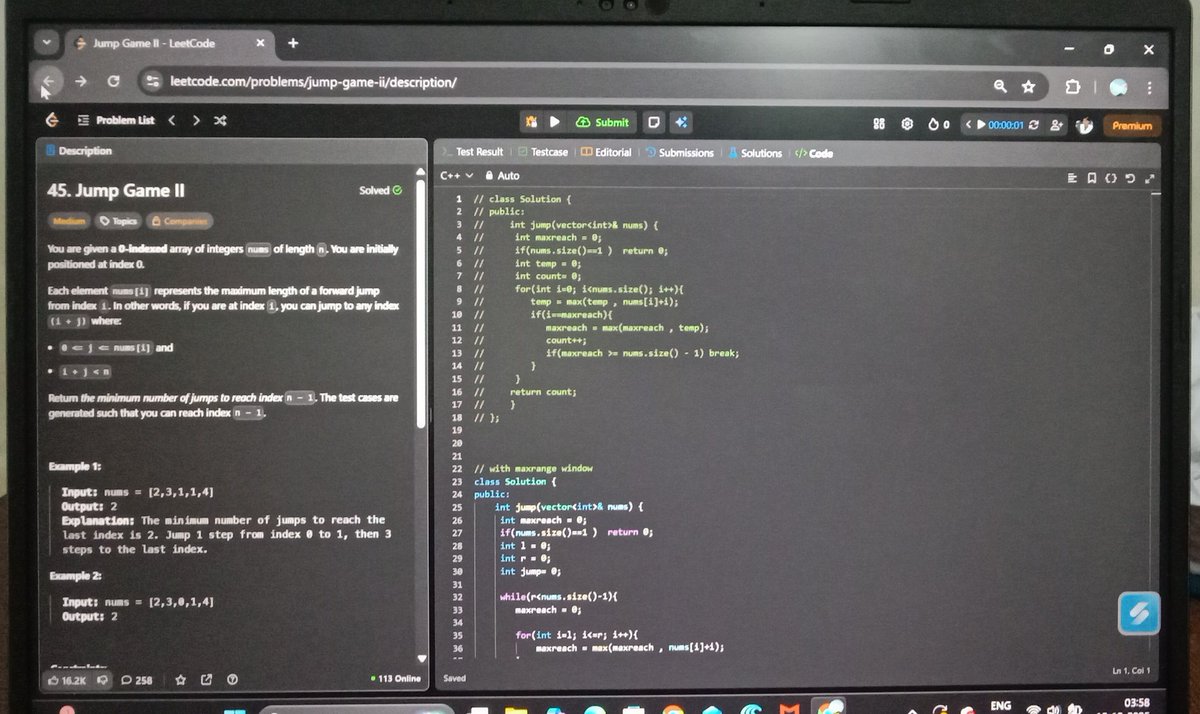Click the page zoom magnifier icon
Screen dimensions: 1200x714
point(1000,87)
